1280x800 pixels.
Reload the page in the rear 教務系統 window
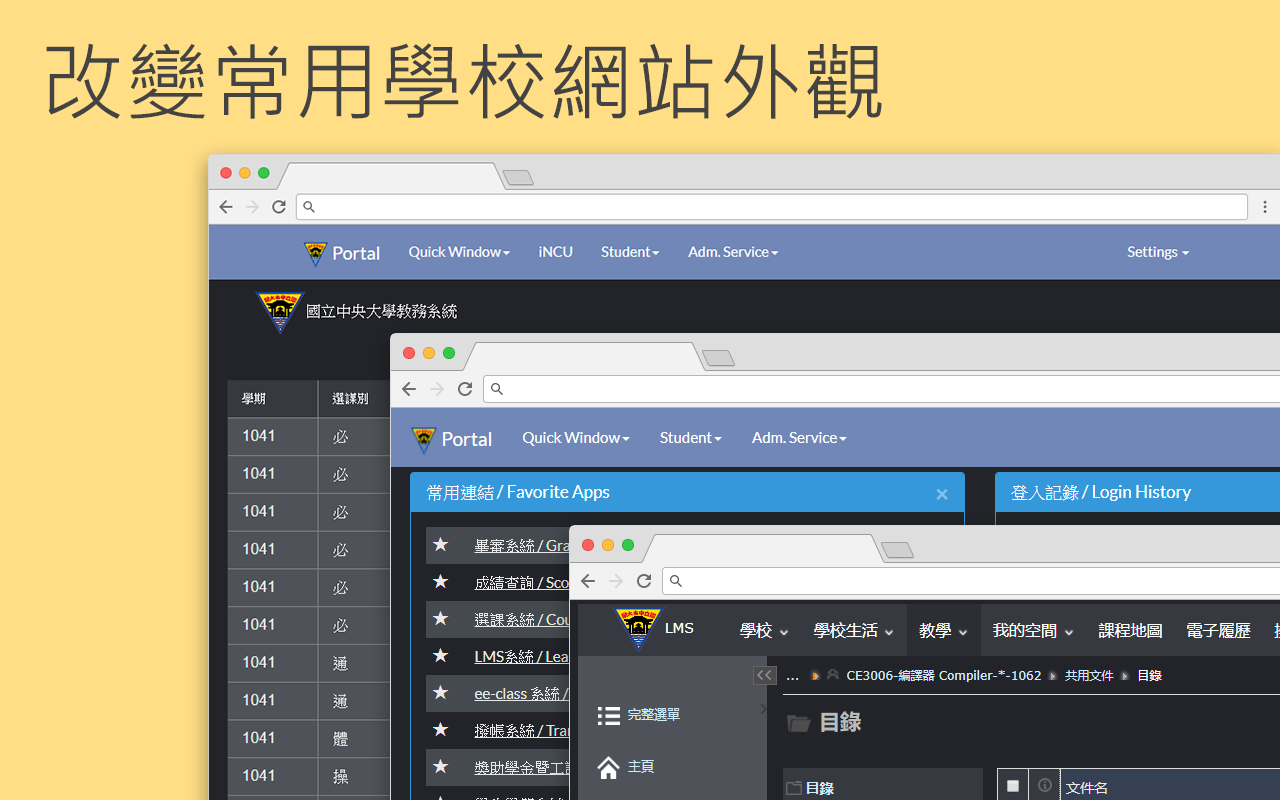[x=279, y=207]
